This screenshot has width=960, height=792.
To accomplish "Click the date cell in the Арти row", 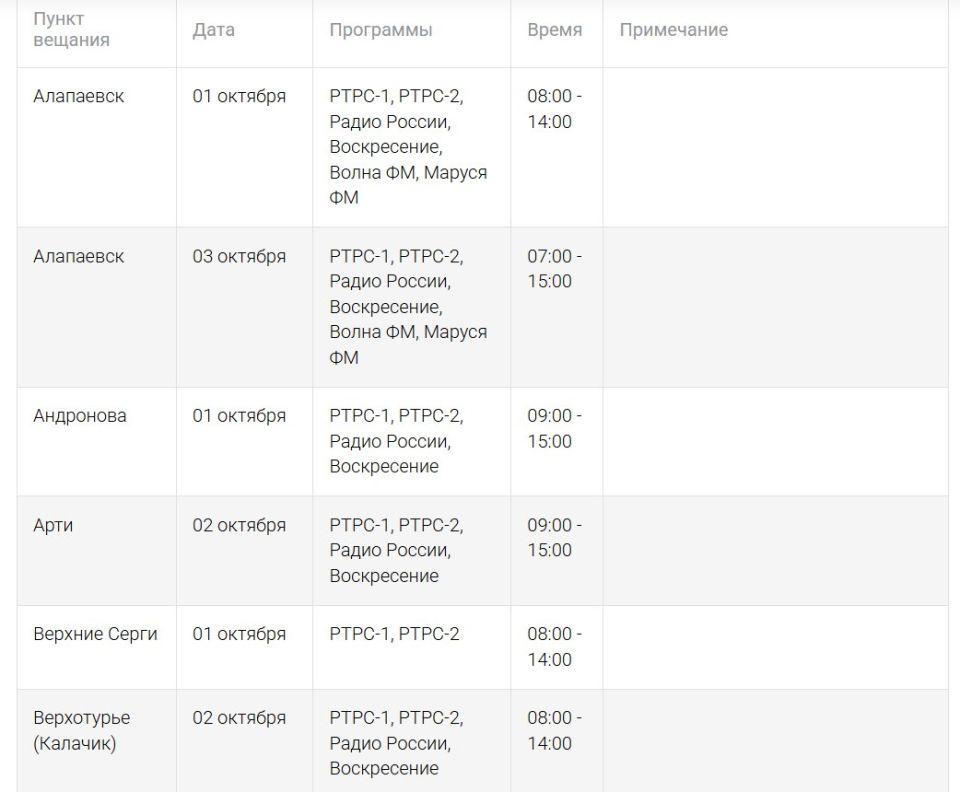I will (x=239, y=525).
